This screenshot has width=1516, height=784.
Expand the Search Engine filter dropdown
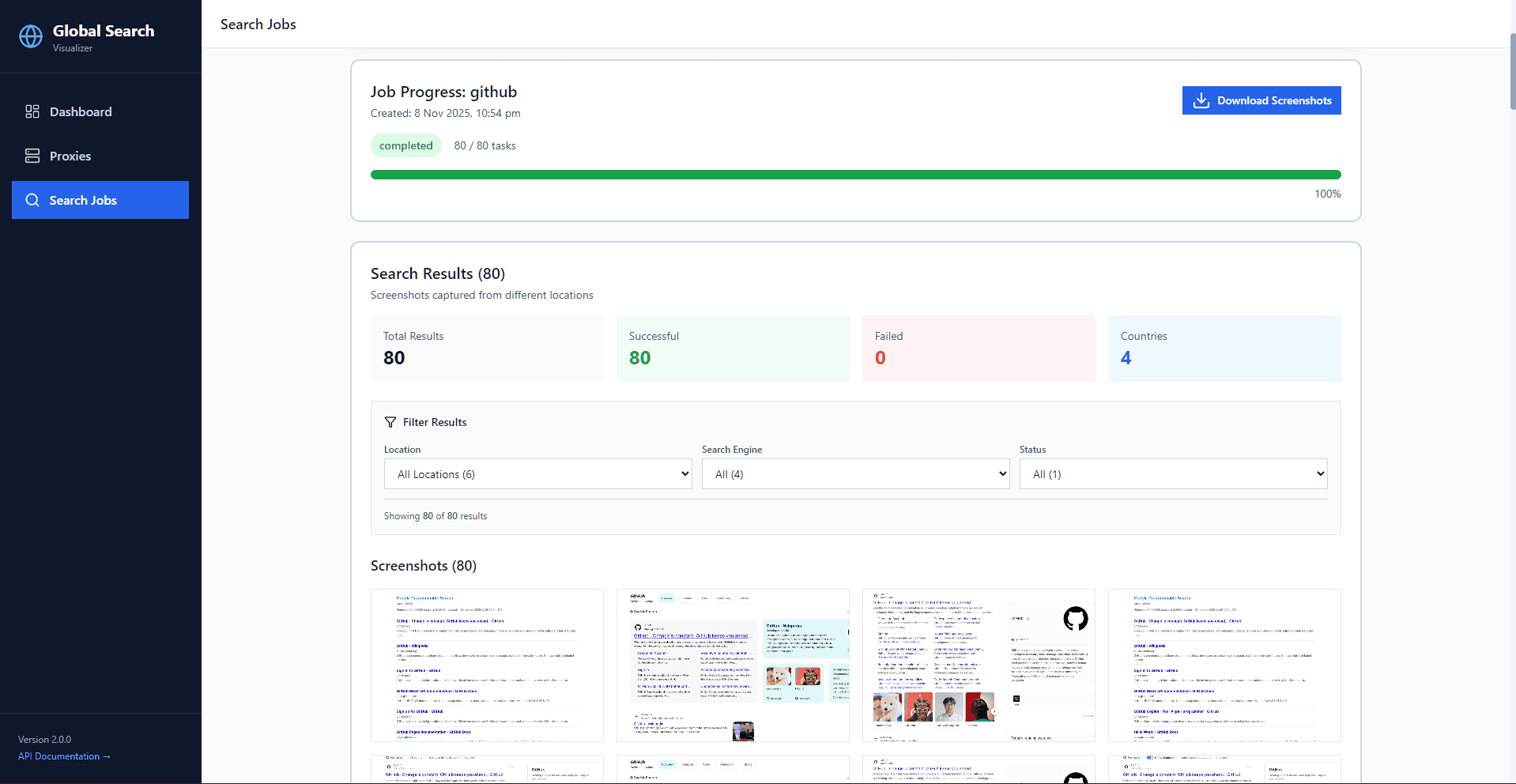point(855,473)
